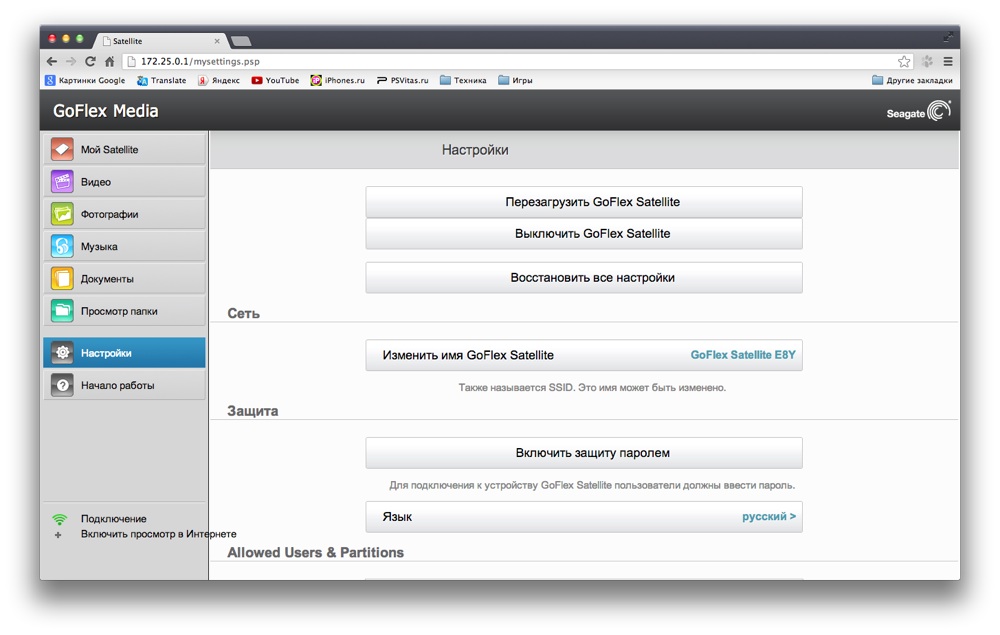Image resolution: width=1000 pixels, height=635 pixels.
Task: Click Восстановить все настройки button
Action: (584, 278)
